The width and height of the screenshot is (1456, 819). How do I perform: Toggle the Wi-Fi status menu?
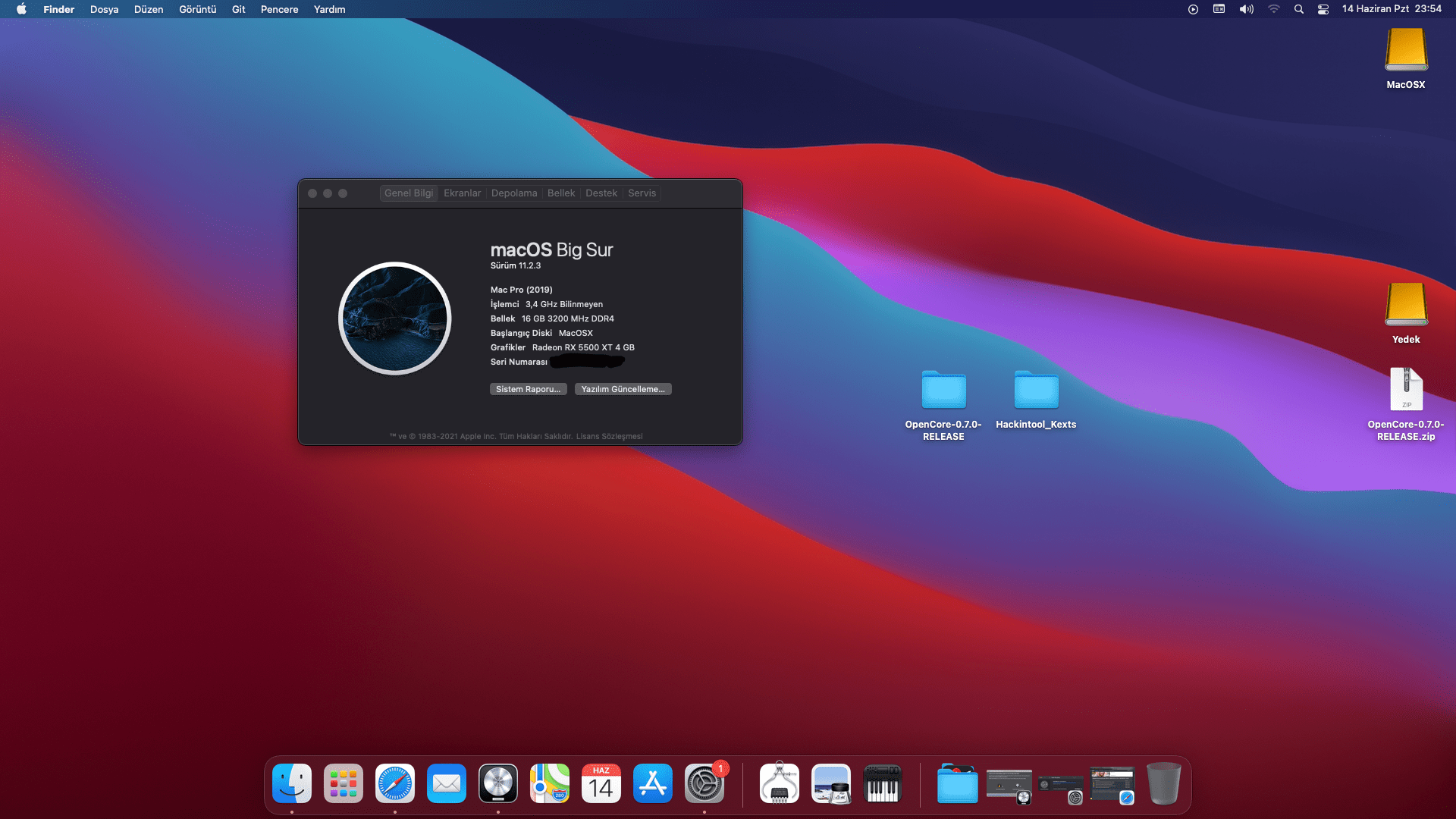(1274, 9)
